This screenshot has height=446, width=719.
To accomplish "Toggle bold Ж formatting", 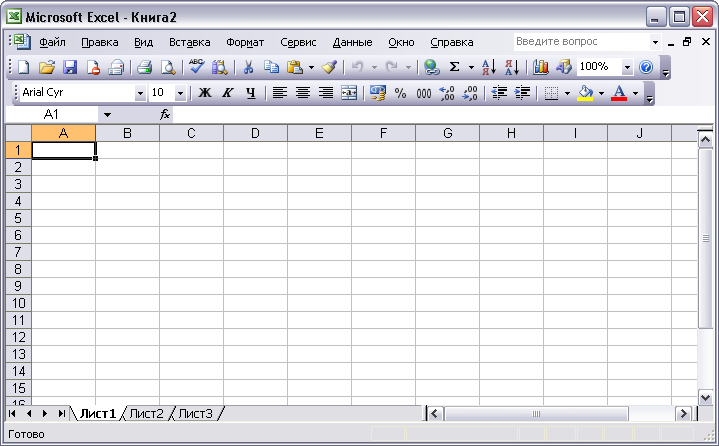I will 205,93.
